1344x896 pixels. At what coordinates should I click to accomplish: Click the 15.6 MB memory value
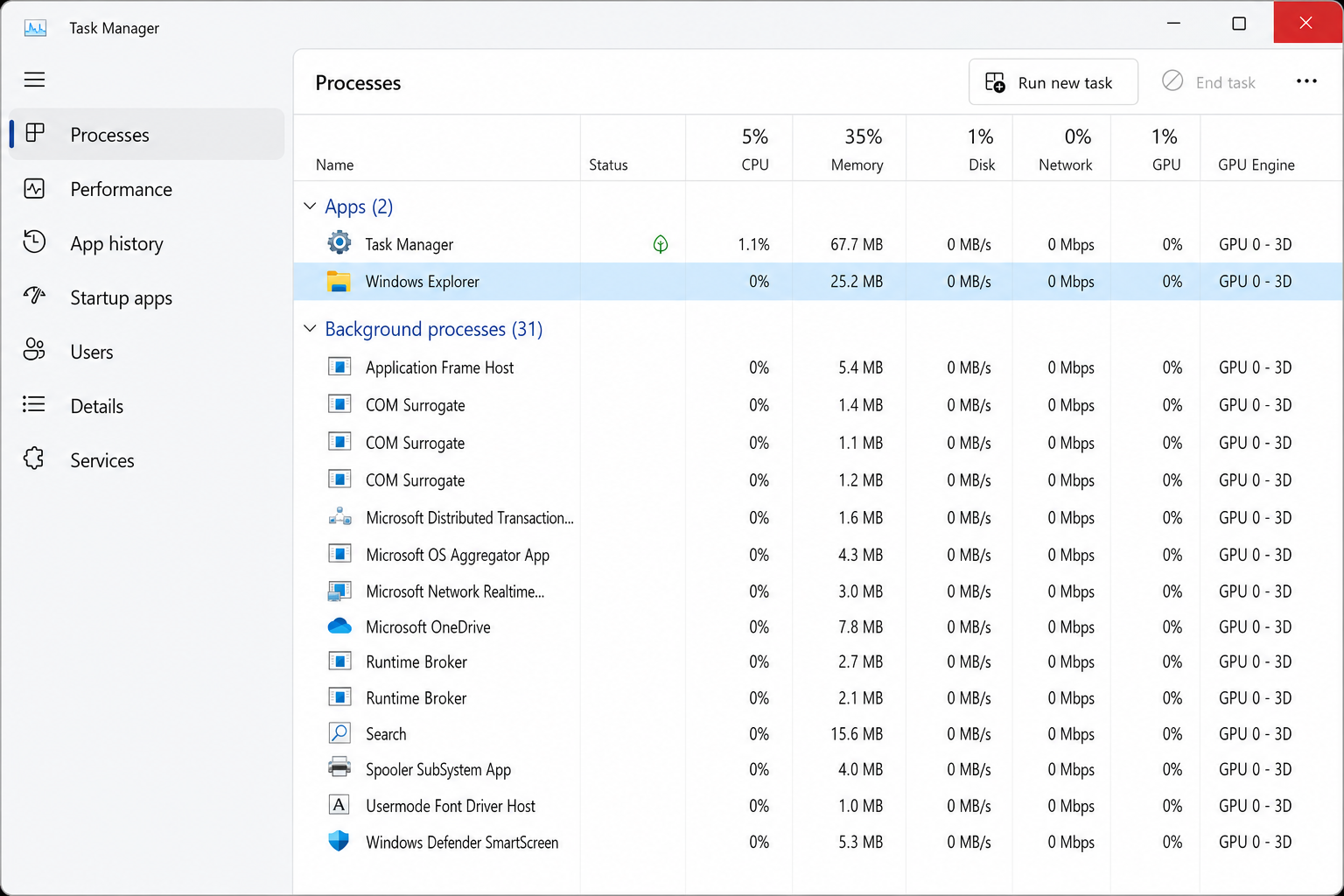coord(857,734)
